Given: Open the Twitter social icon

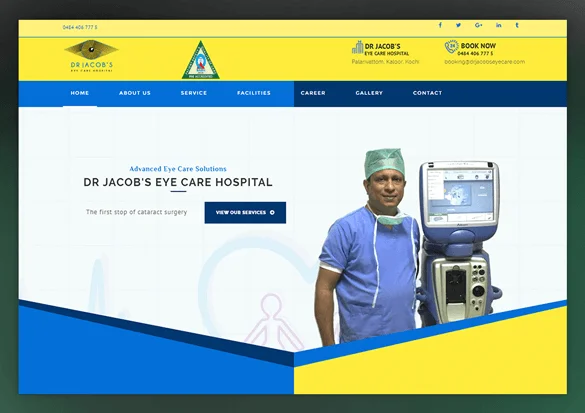Looking at the screenshot, I should (458, 25).
